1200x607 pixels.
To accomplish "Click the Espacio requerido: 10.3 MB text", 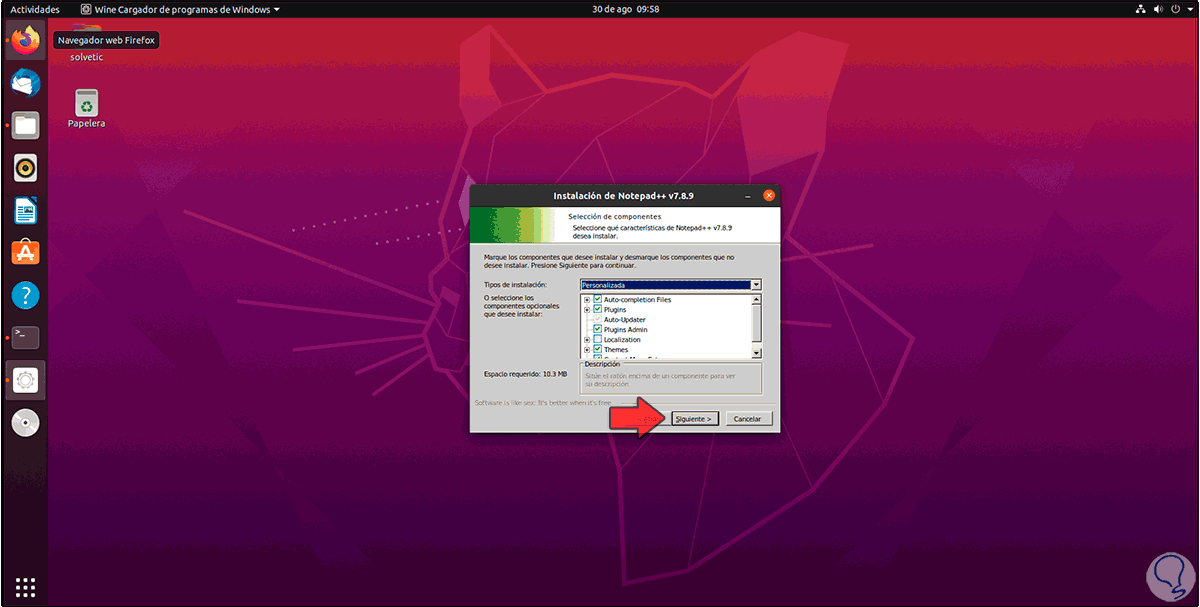I will [525, 374].
